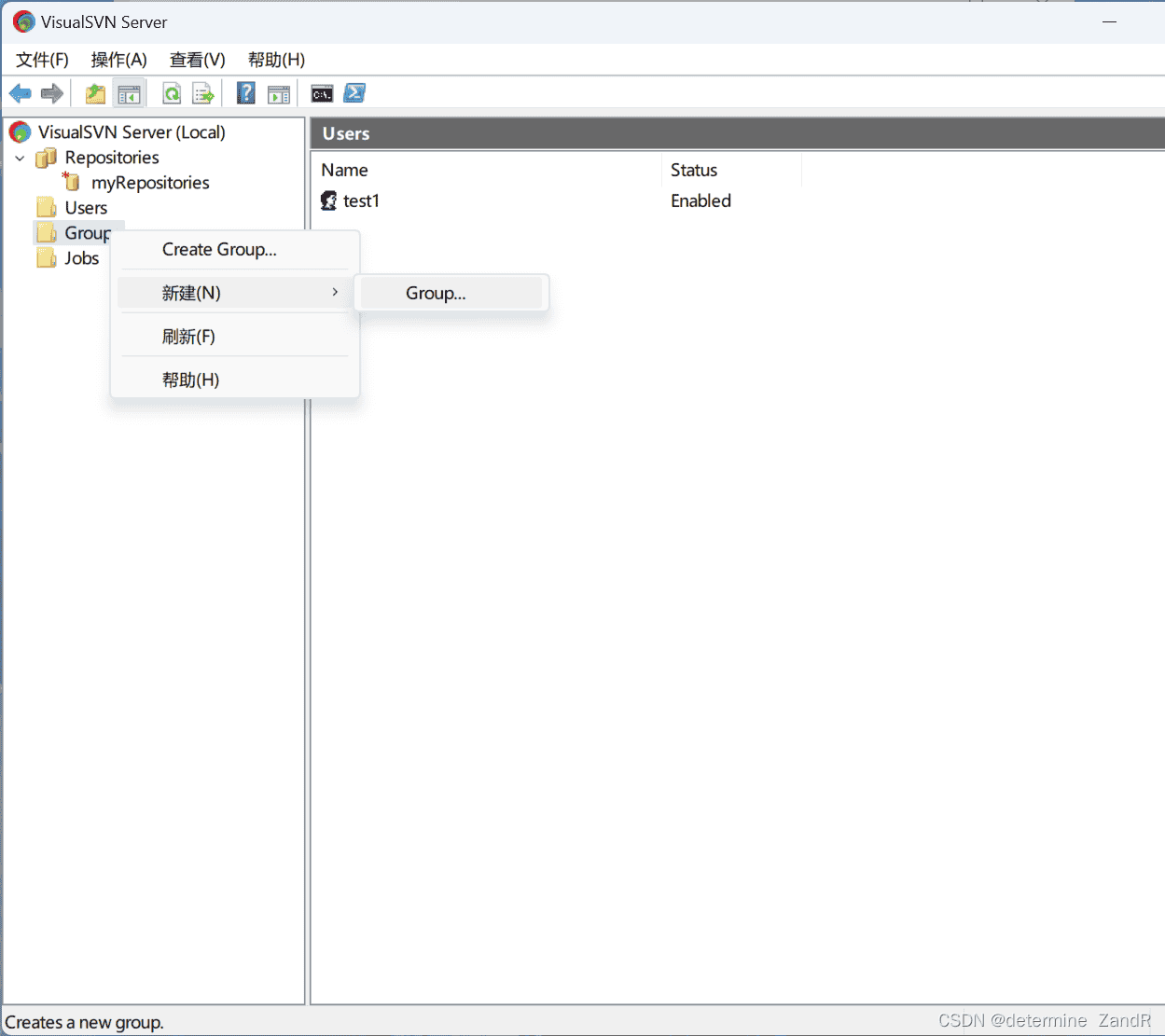Image resolution: width=1165 pixels, height=1036 pixels.
Task: Open the parent folder icon on the toolbar
Action: coord(94,92)
